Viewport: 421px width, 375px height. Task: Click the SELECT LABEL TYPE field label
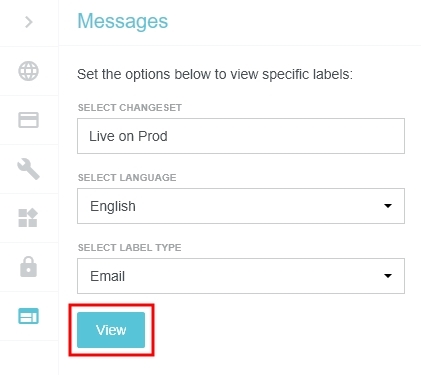pos(129,248)
